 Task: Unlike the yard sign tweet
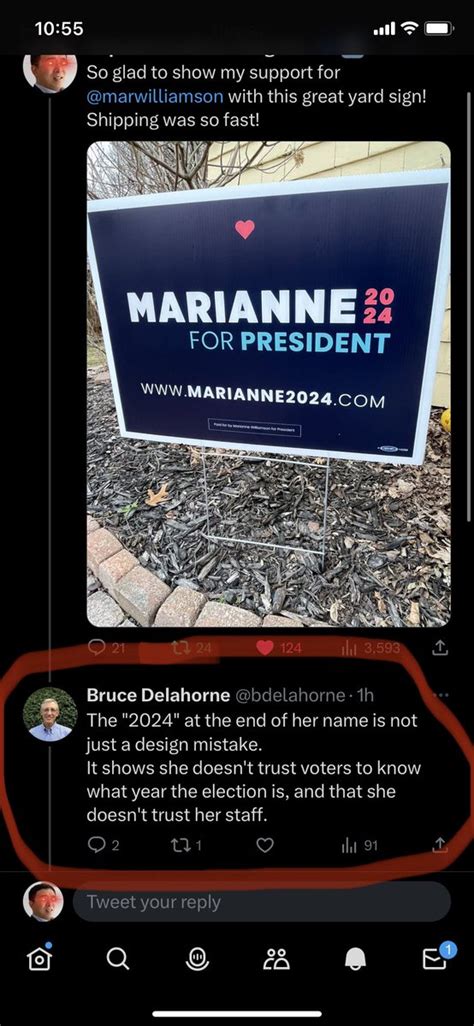[264, 648]
